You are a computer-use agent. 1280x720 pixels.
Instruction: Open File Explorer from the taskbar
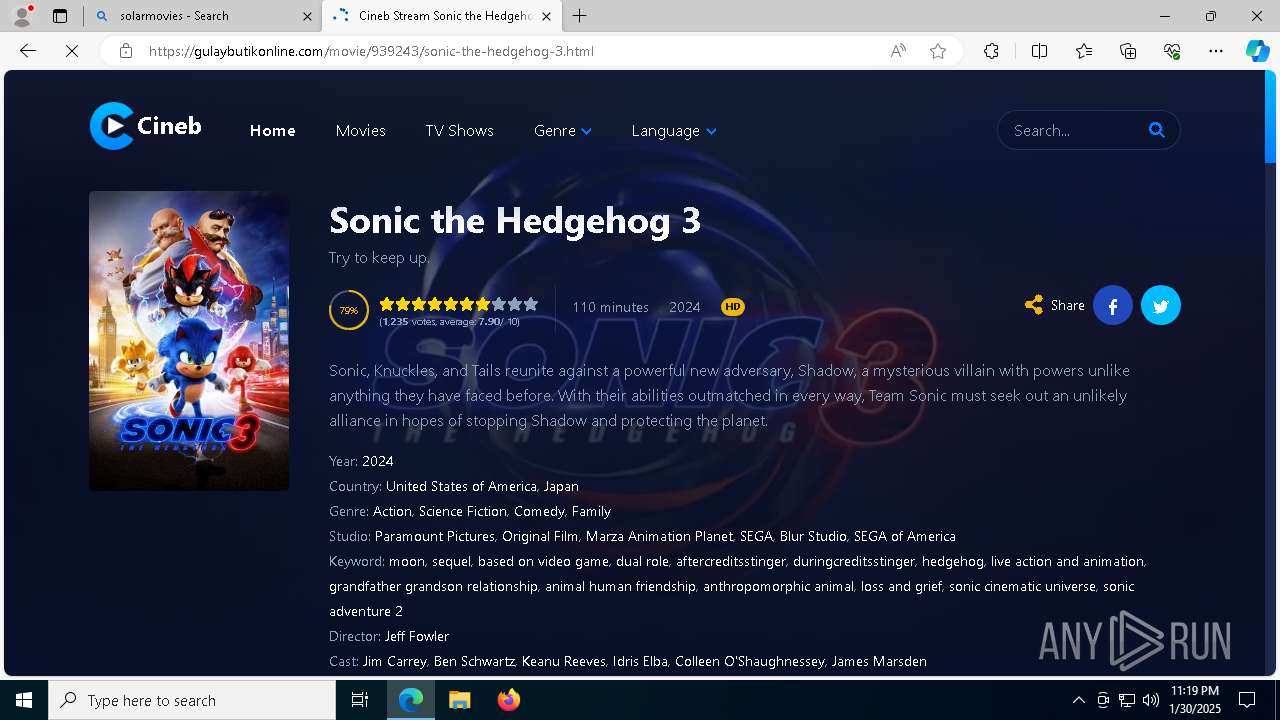point(459,700)
